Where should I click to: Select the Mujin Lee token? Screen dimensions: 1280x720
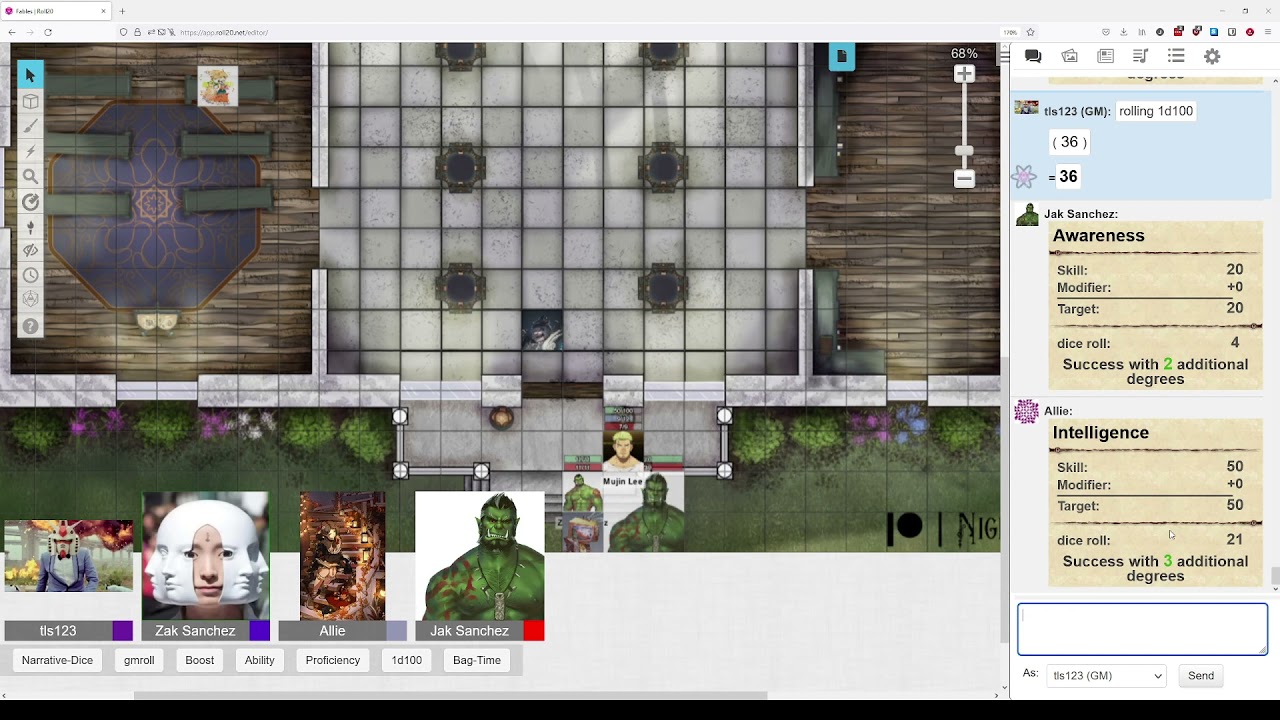pyautogui.click(x=623, y=450)
